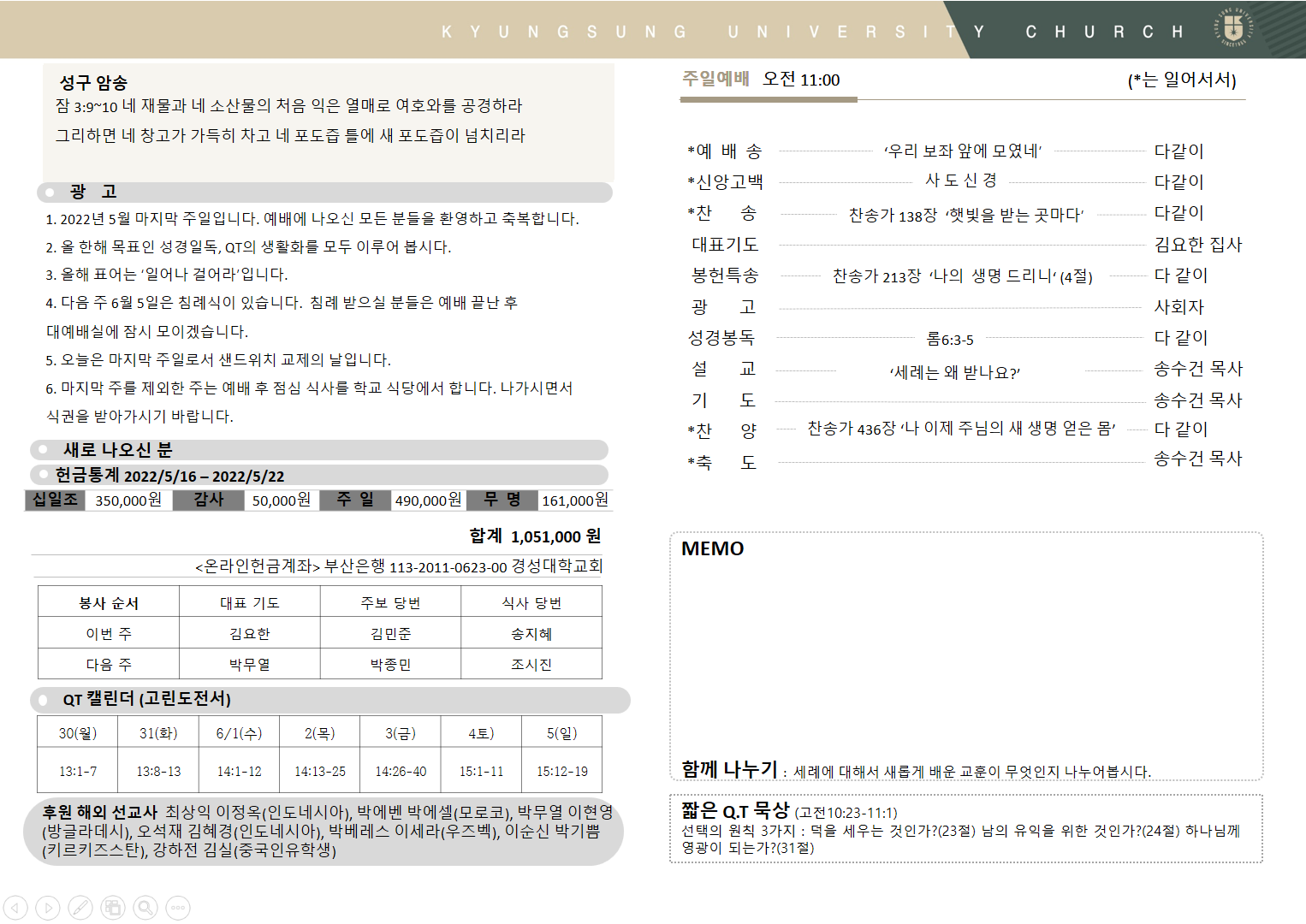
Task: Select the scripture reference '롬6:3-5'
Action: pos(950,340)
